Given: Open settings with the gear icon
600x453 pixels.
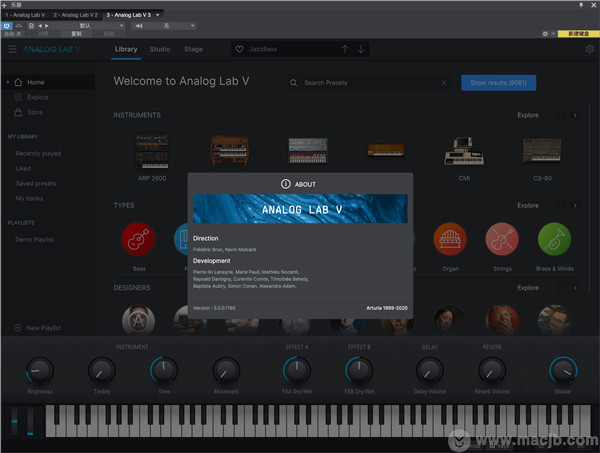Looking at the screenshot, I should [589, 49].
